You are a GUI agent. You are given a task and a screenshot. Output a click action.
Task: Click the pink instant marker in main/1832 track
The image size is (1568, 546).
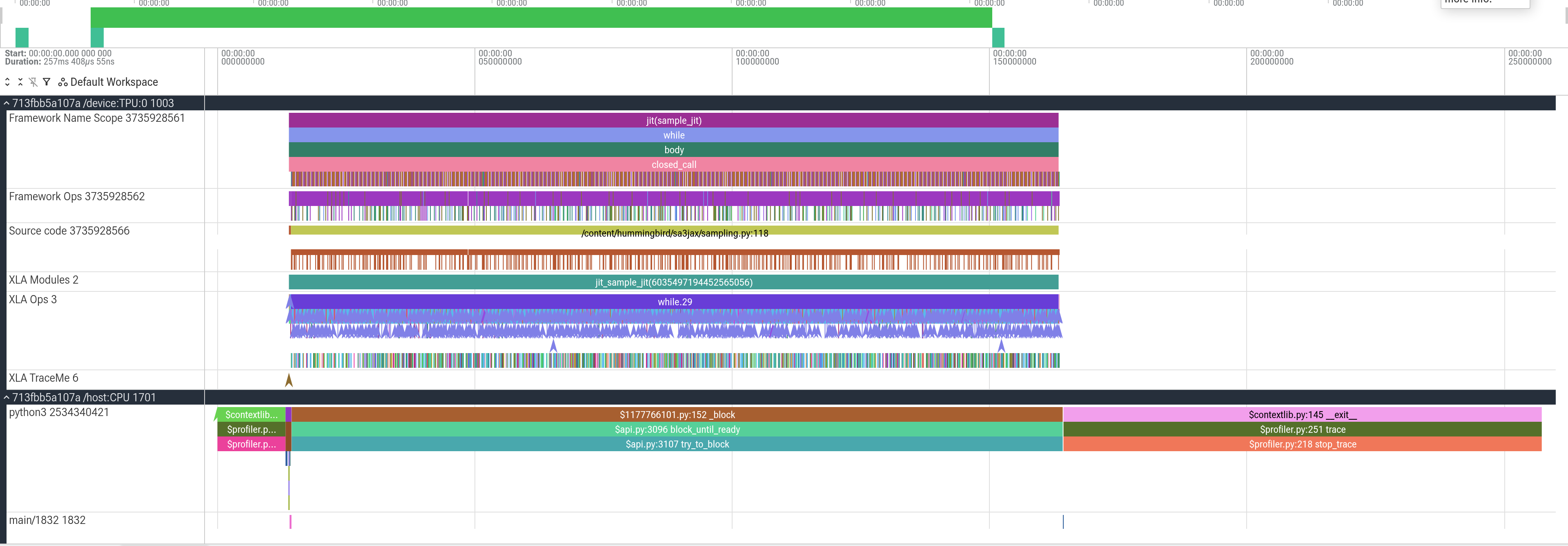click(290, 521)
